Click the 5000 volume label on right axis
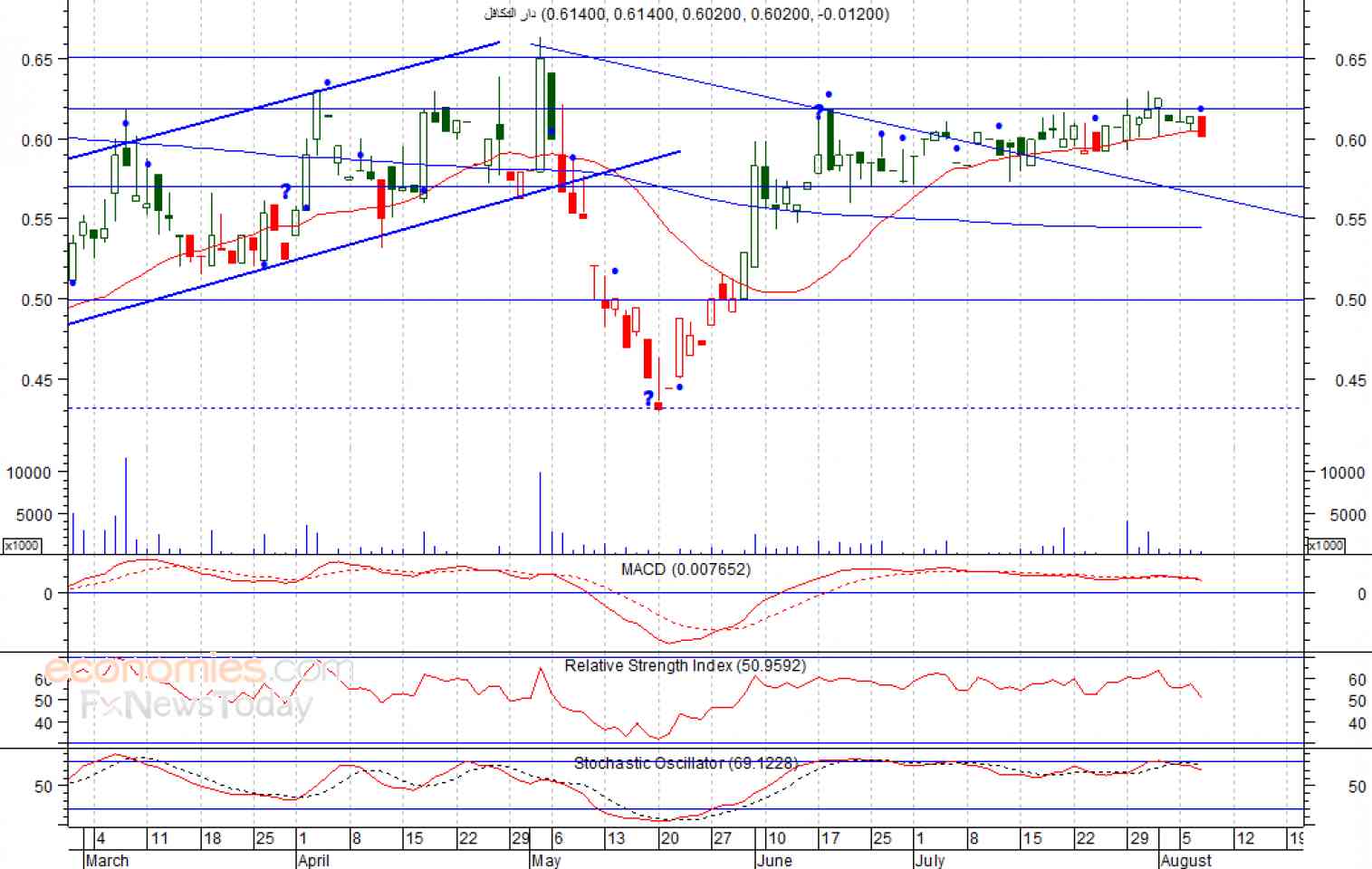 [1347, 515]
